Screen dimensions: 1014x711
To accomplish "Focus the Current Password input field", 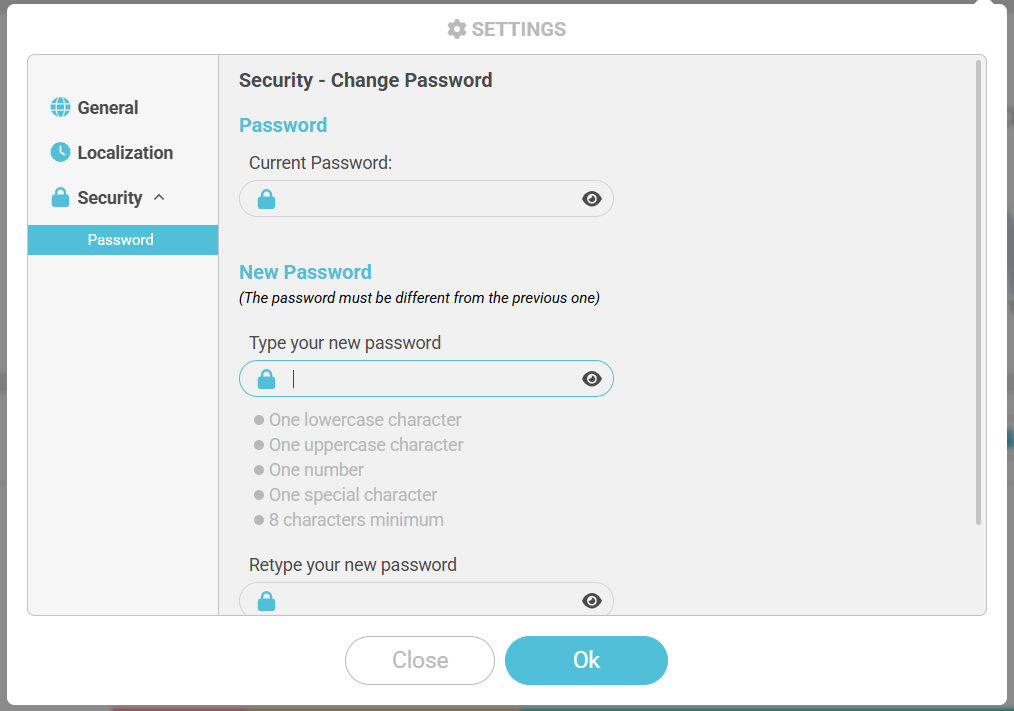I will 426,199.
